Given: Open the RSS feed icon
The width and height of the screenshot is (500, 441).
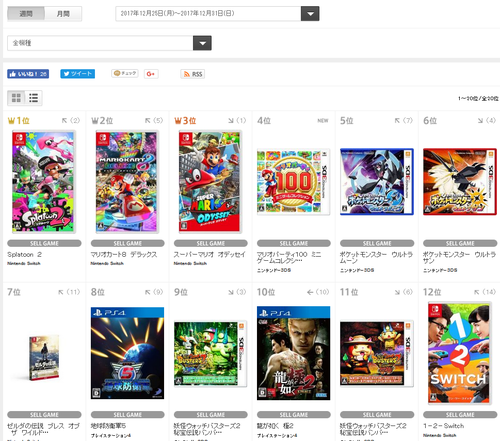Looking at the screenshot, I should (x=193, y=74).
